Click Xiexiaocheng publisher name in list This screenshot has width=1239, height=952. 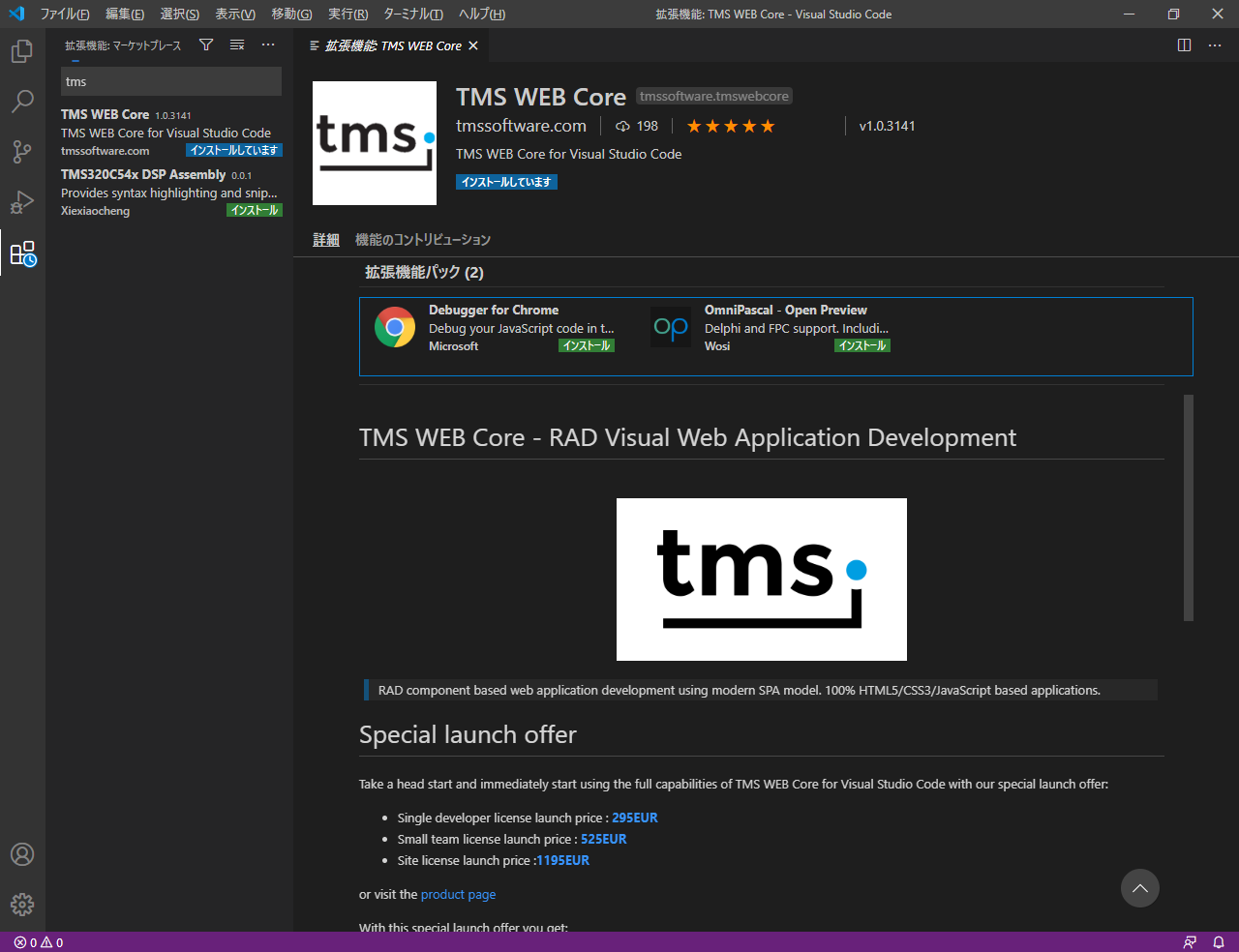(95, 211)
